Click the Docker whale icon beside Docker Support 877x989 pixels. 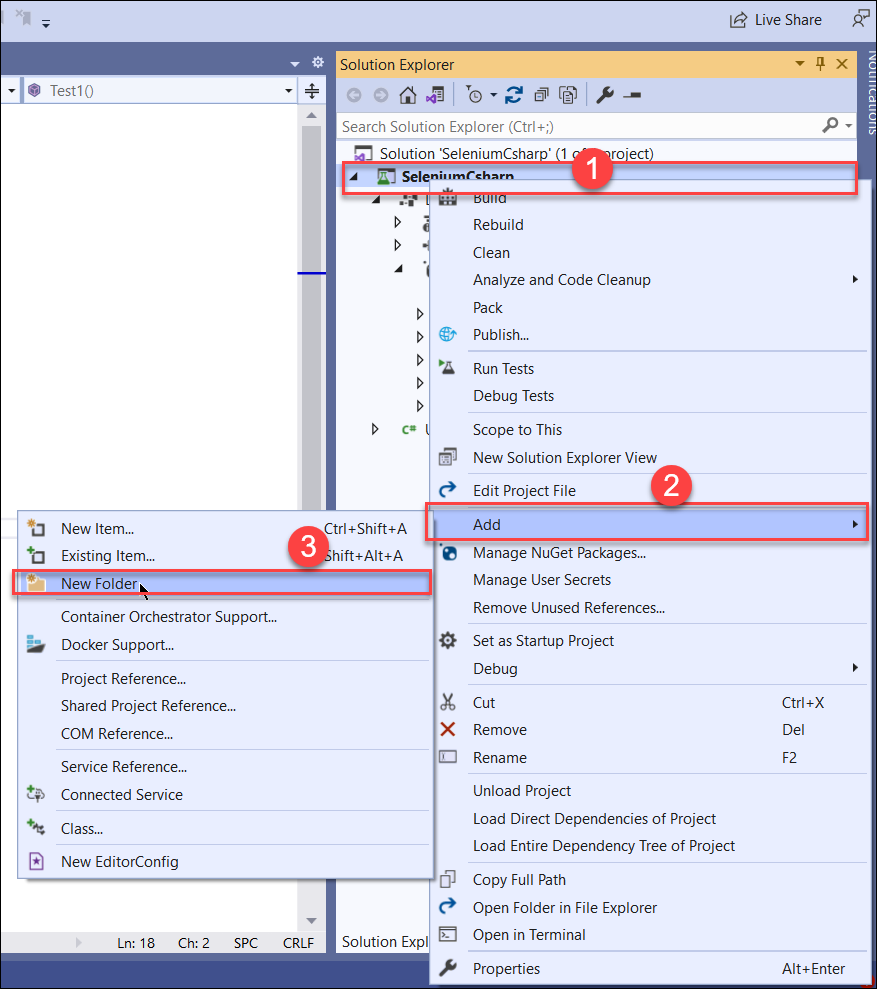36,645
